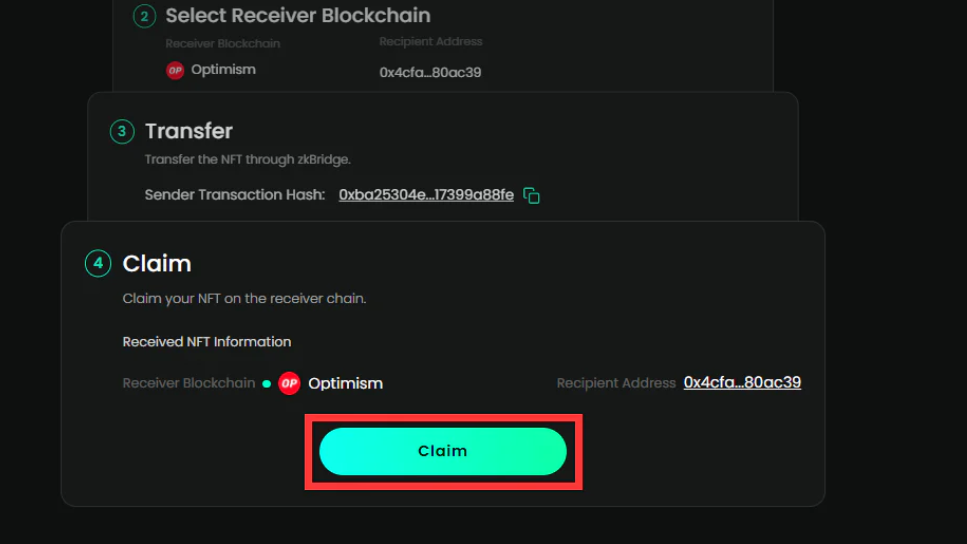
Task: Click the Received NFT Information label
Action: pyautogui.click(x=207, y=342)
